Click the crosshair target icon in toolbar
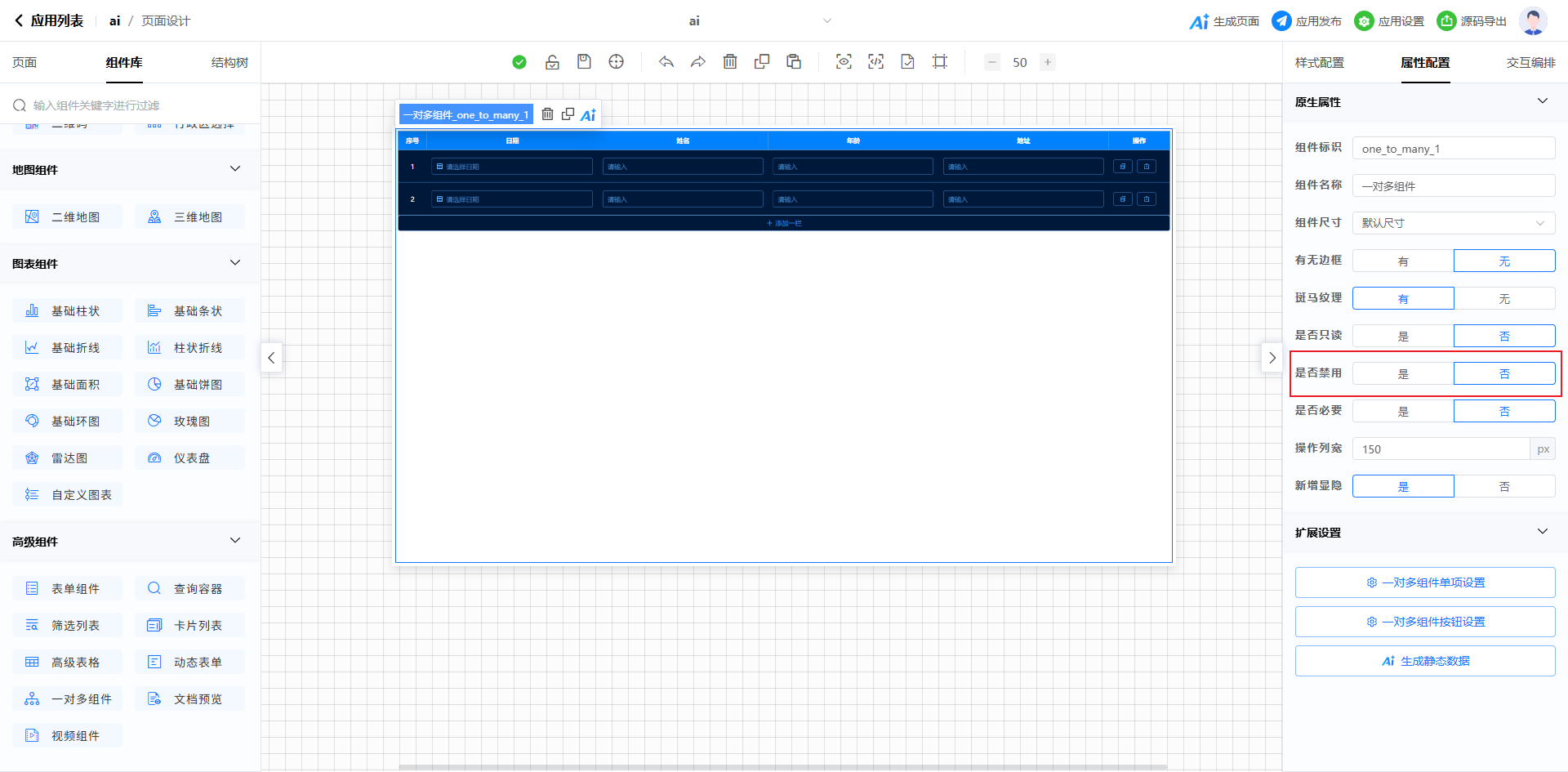This screenshot has width=1568, height=772. tap(617, 62)
